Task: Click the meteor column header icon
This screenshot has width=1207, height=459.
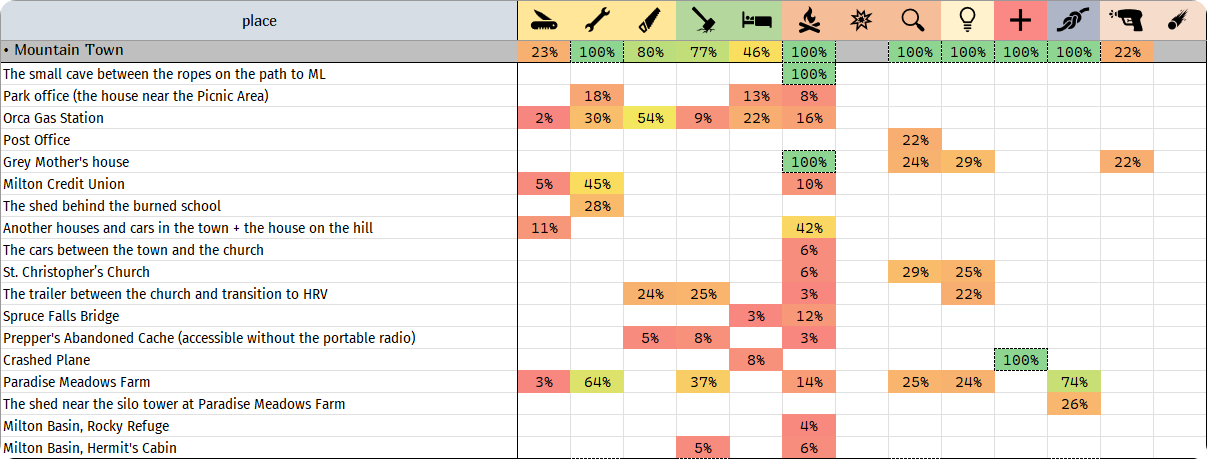Action: (1179, 20)
